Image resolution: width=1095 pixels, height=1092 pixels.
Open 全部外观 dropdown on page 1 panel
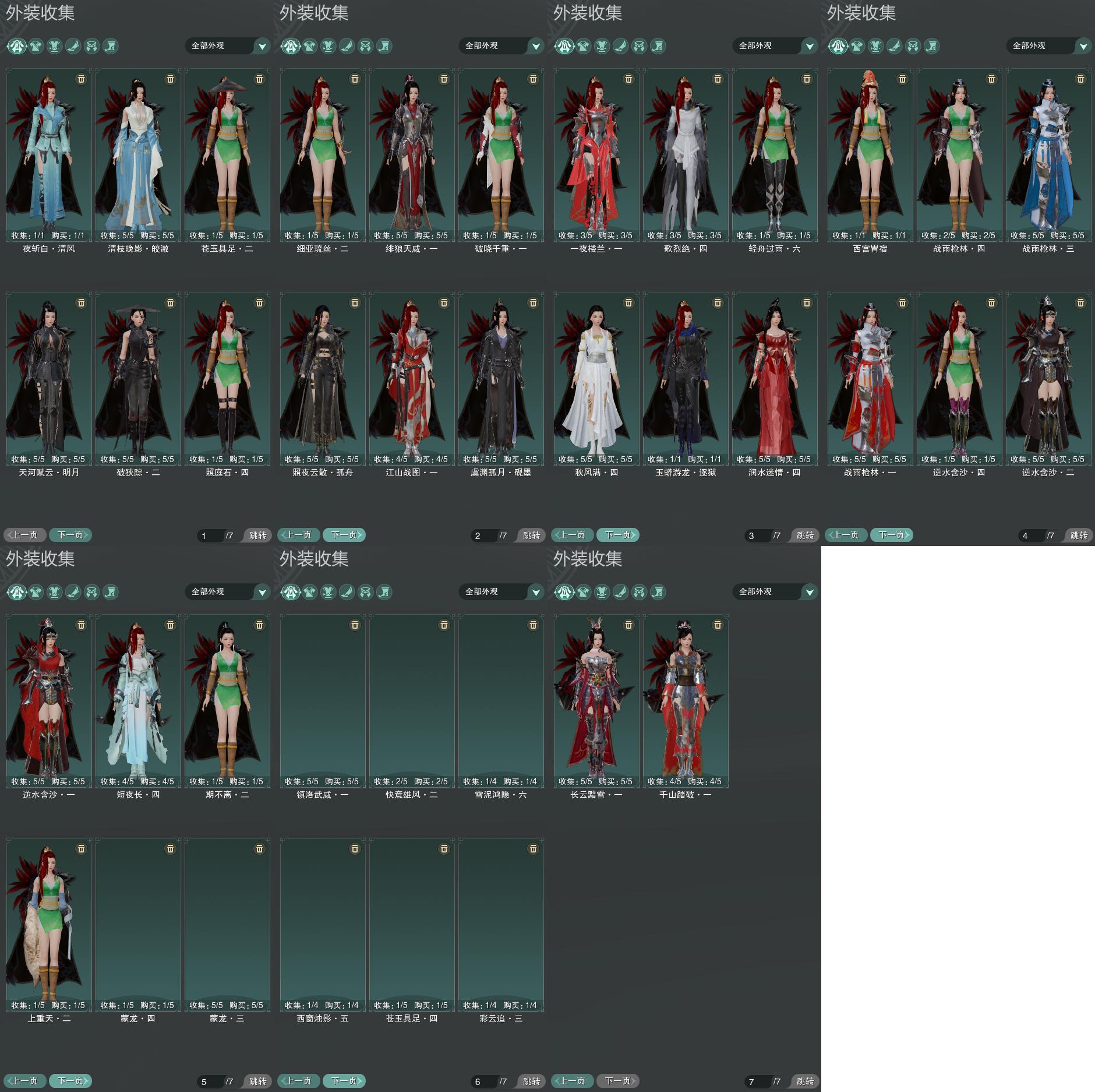coord(228,45)
